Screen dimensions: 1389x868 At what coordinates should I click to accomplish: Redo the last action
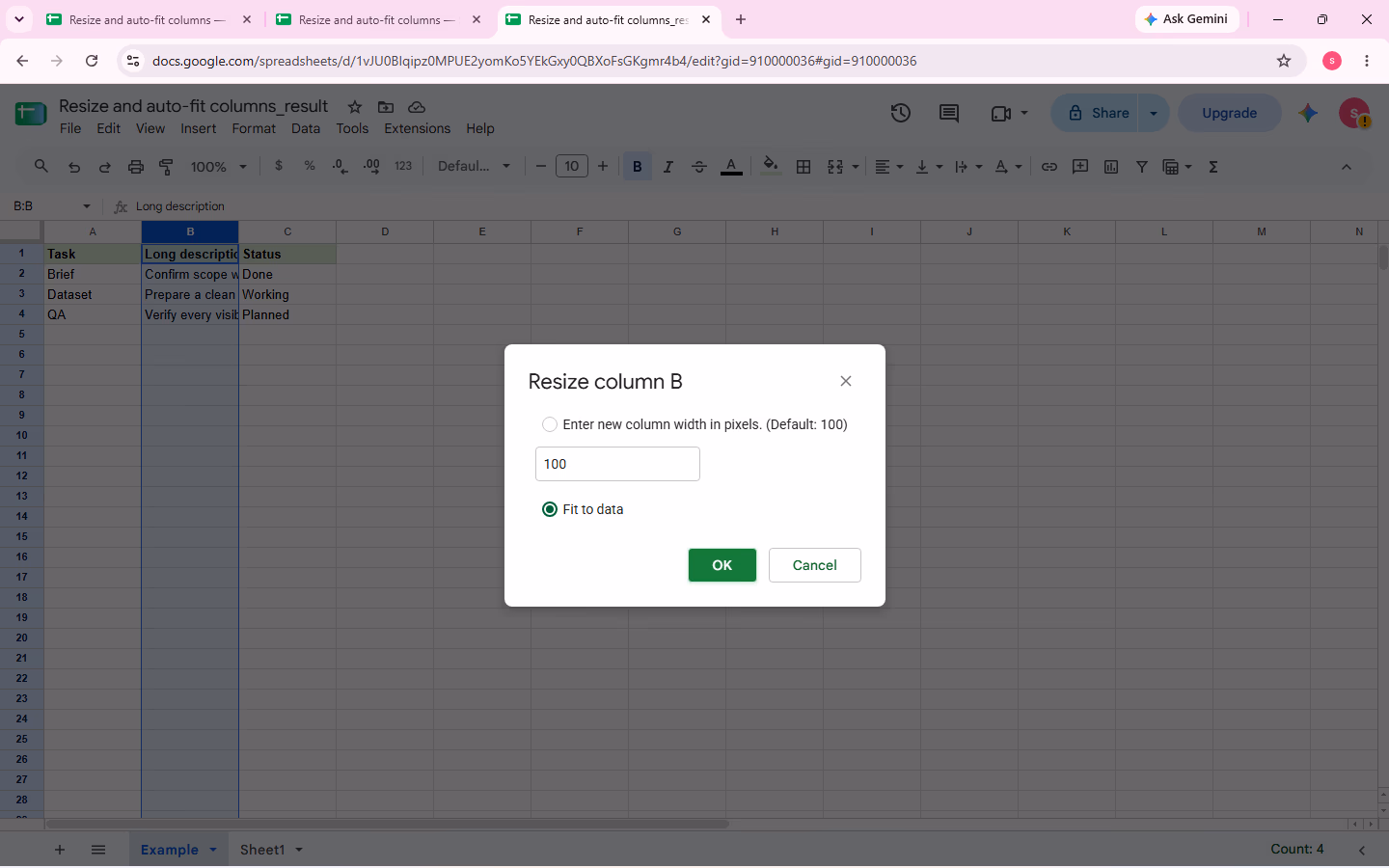click(105, 167)
